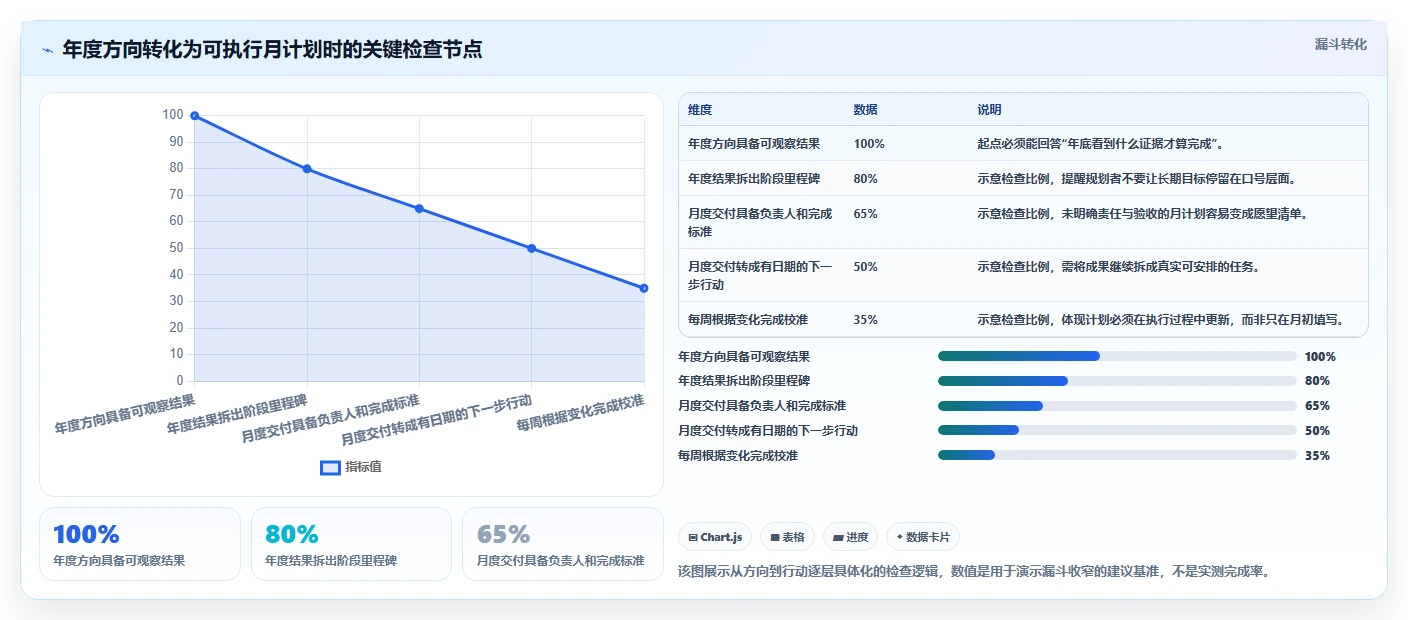
Task: Click the 65% cell in the table
Action: [x=865, y=214]
